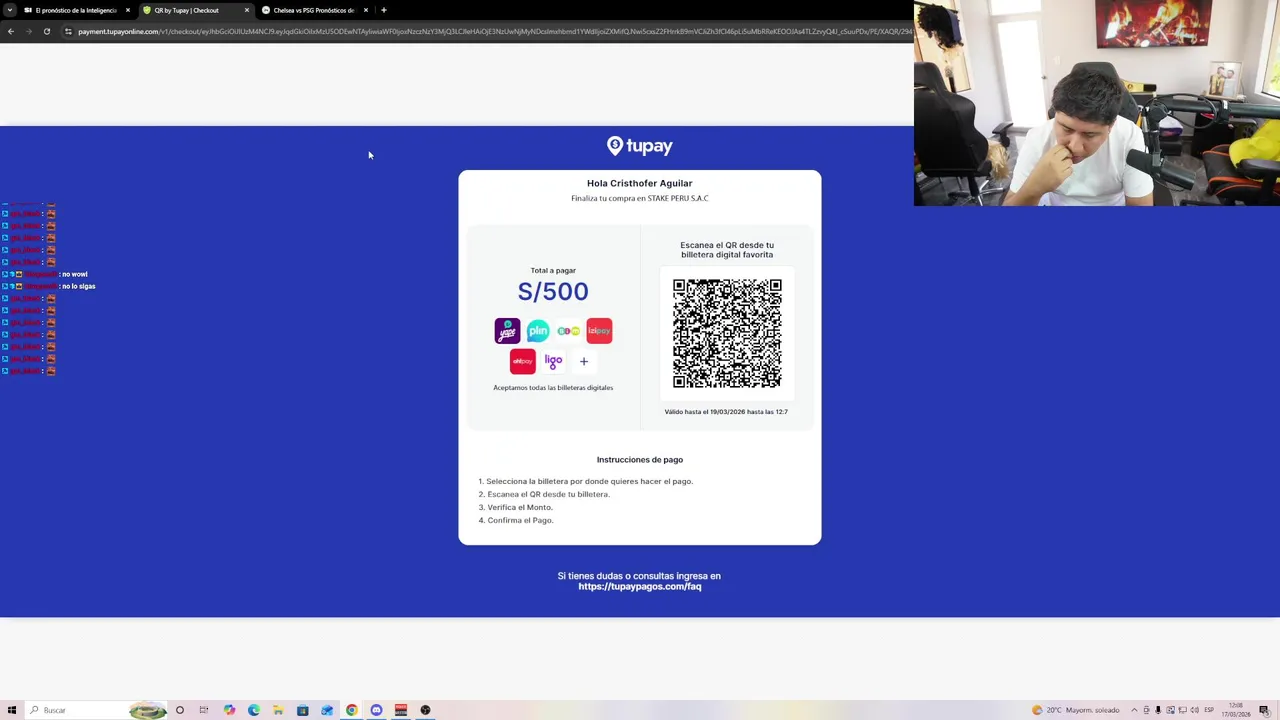
Task: Click the taskbar Buscar search box
Action: click(95, 710)
